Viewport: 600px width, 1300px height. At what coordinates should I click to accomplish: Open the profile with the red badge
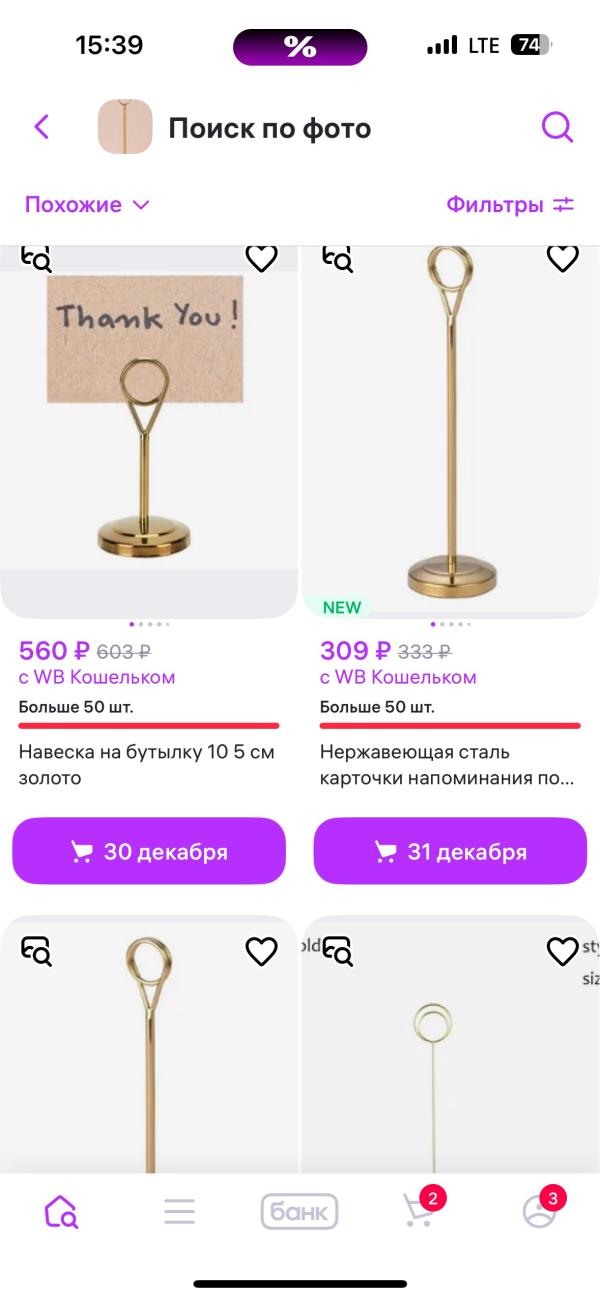(539, 1211)
